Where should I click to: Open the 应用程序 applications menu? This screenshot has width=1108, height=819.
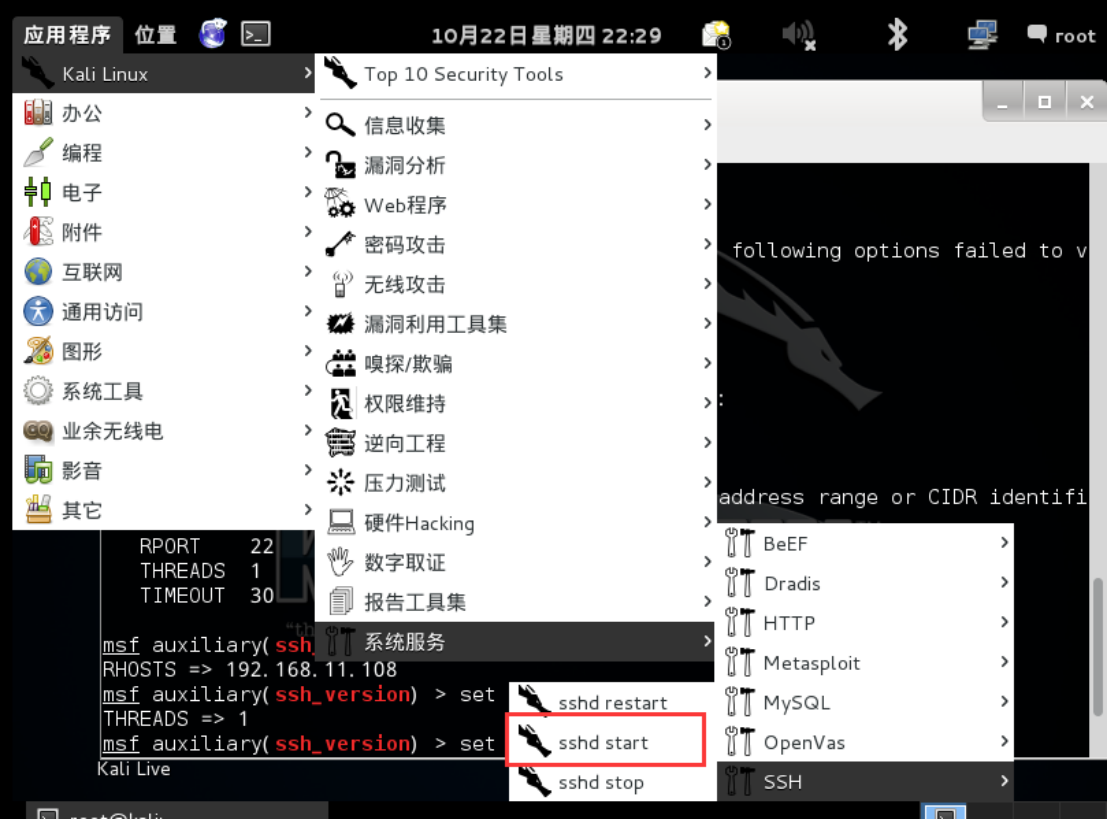[x=67, y=35]
